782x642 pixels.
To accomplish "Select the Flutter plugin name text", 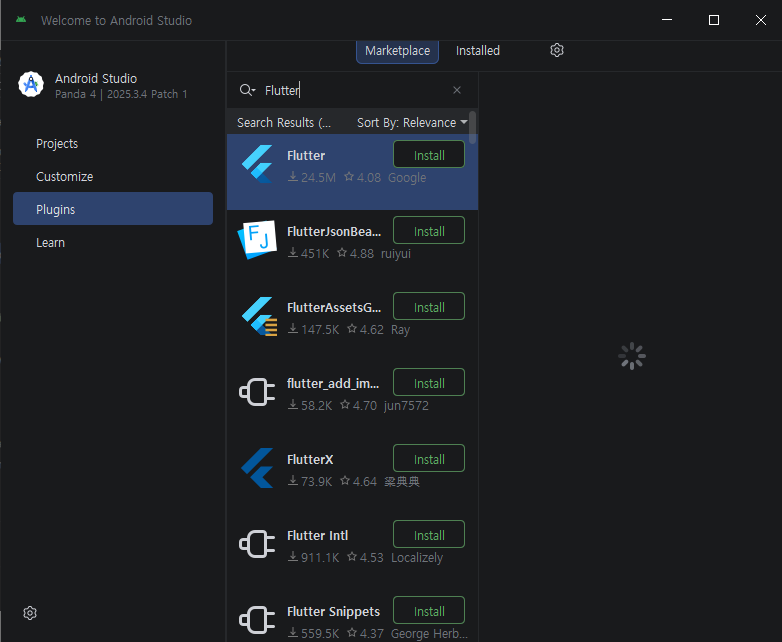I will [x=306, y=156].
